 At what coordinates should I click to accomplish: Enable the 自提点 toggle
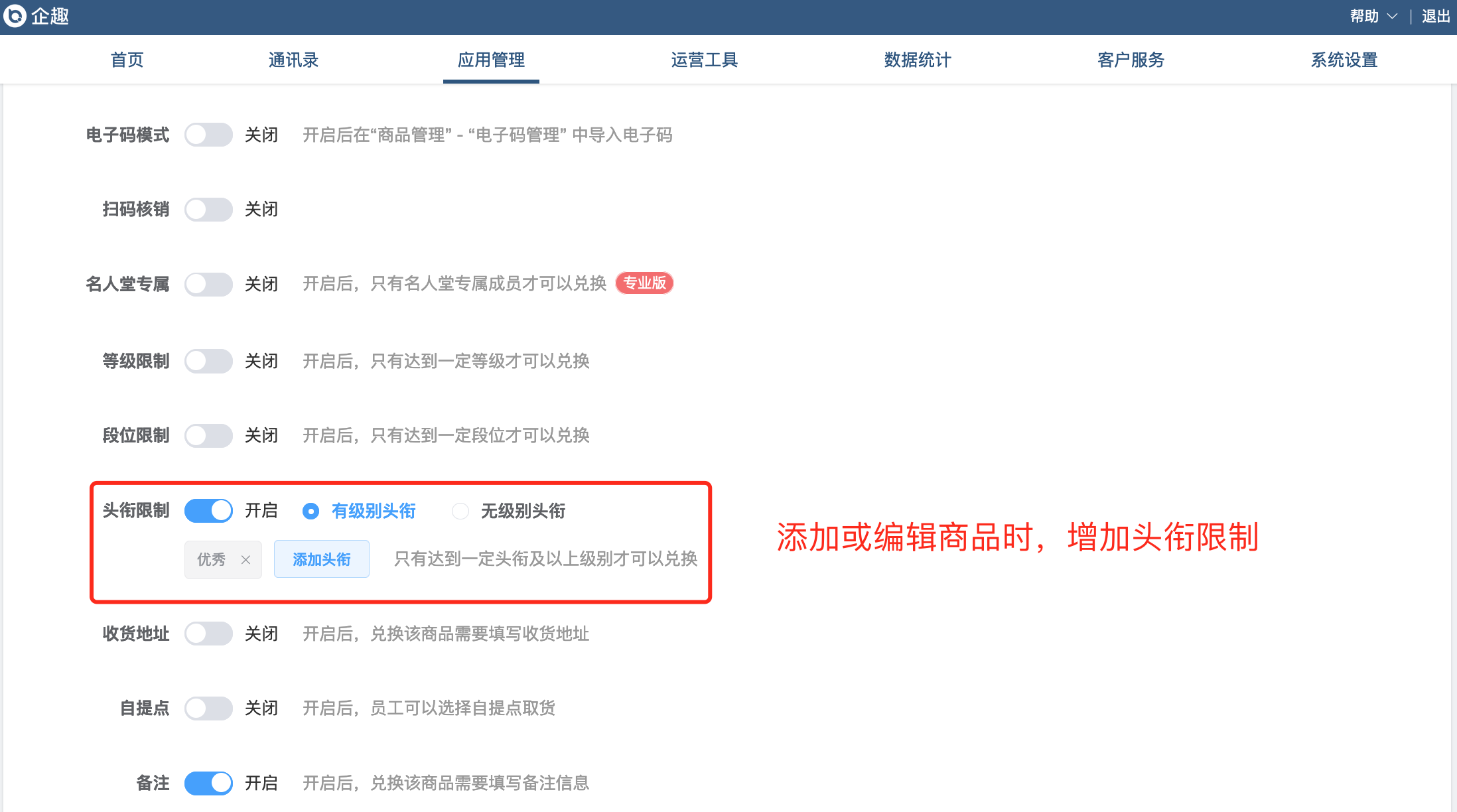click(x=208, y=709)
